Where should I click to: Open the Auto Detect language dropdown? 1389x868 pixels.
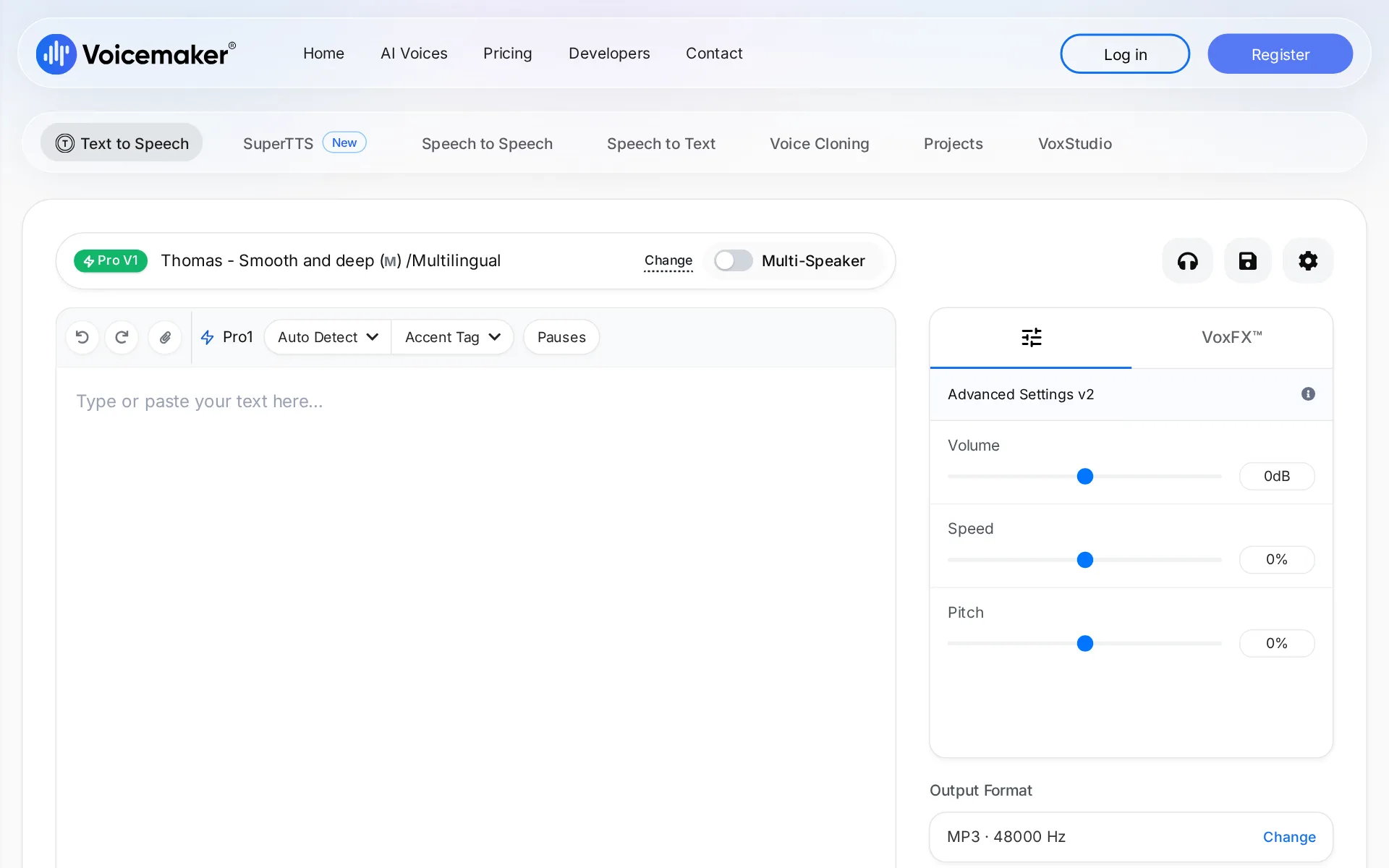click(328, 337)
